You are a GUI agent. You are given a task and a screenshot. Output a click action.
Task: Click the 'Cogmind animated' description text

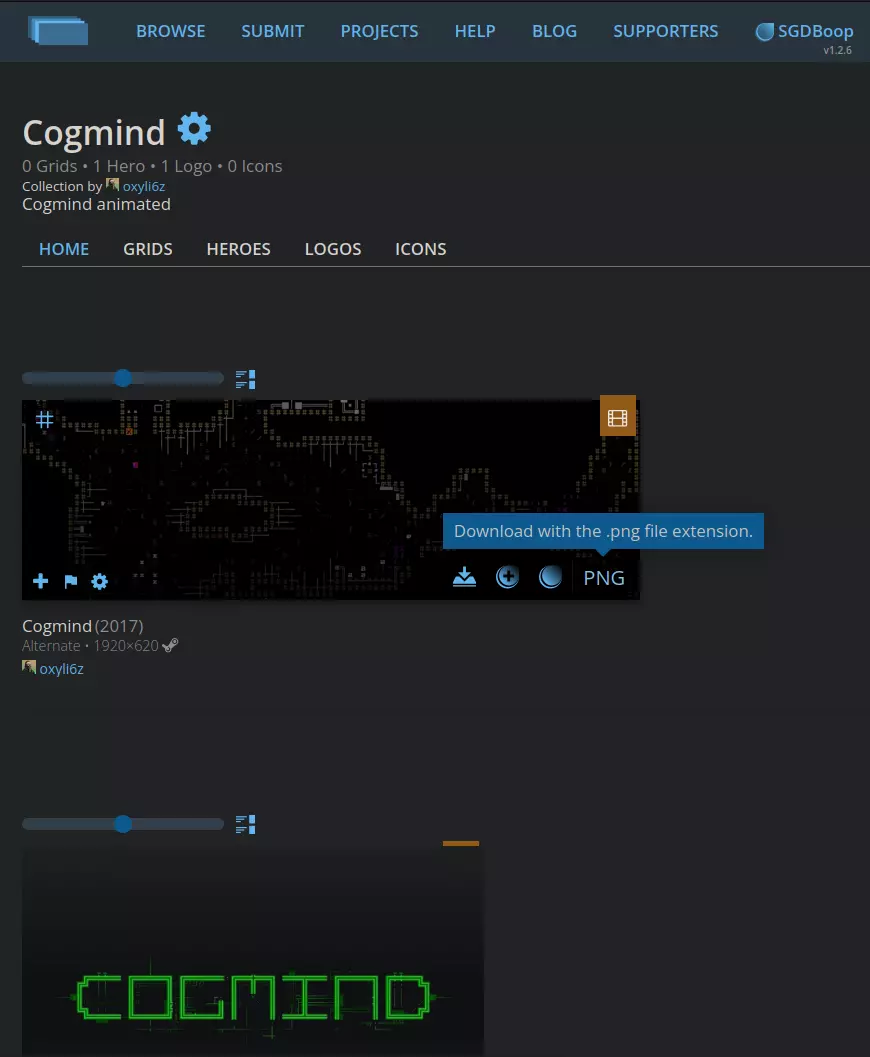tap(96, 204)
